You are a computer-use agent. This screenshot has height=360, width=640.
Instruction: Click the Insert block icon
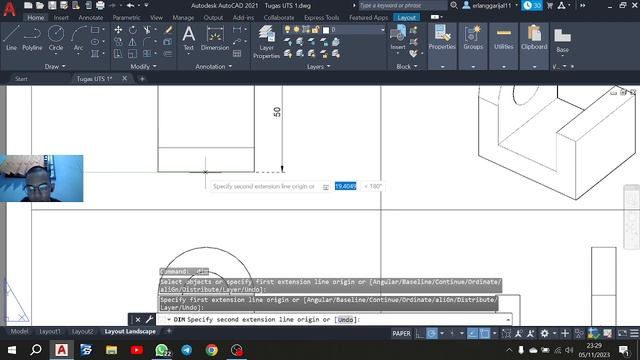coord(398,37)
